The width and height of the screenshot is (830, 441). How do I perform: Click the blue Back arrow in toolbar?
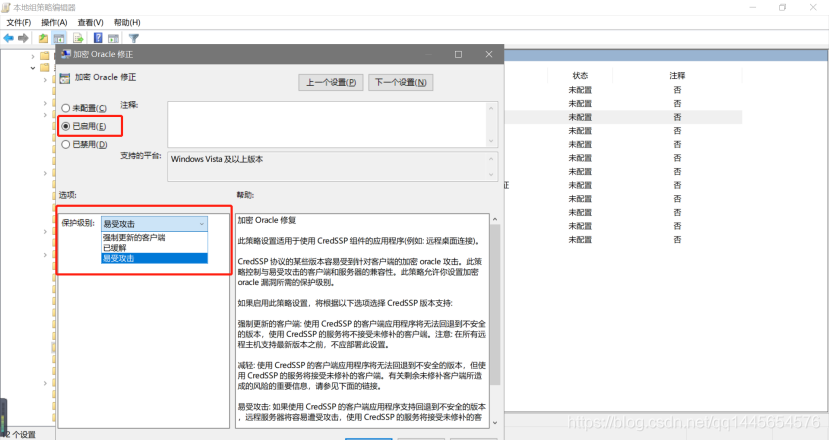coord(8,38)
